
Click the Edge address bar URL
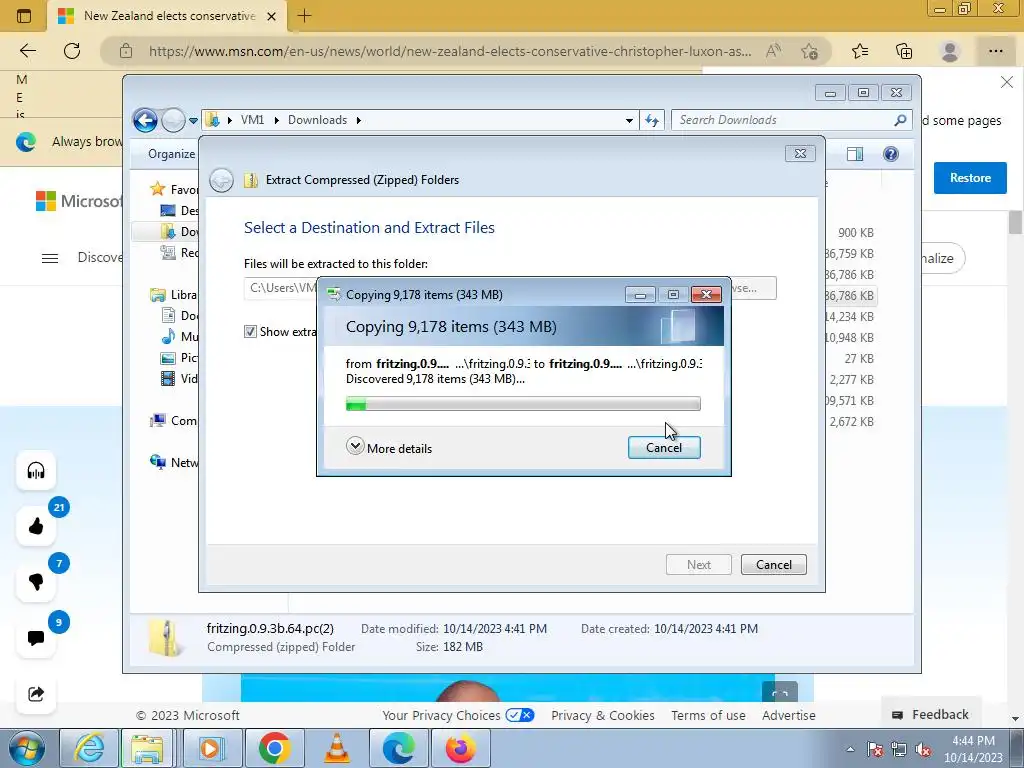[x=449, y=51]
